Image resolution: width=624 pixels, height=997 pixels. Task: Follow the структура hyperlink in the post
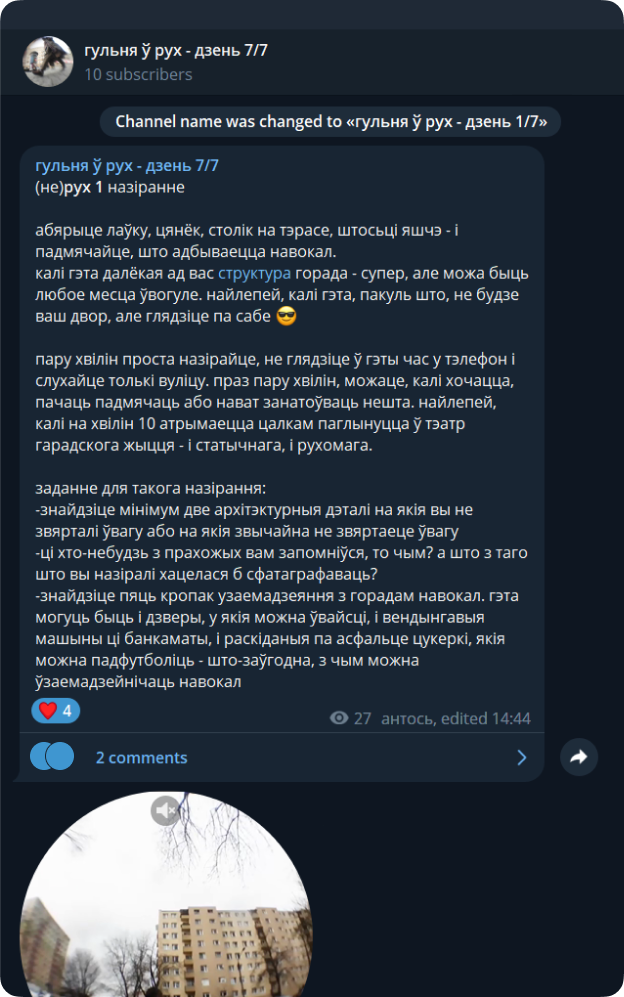click(x=254, y=273)
